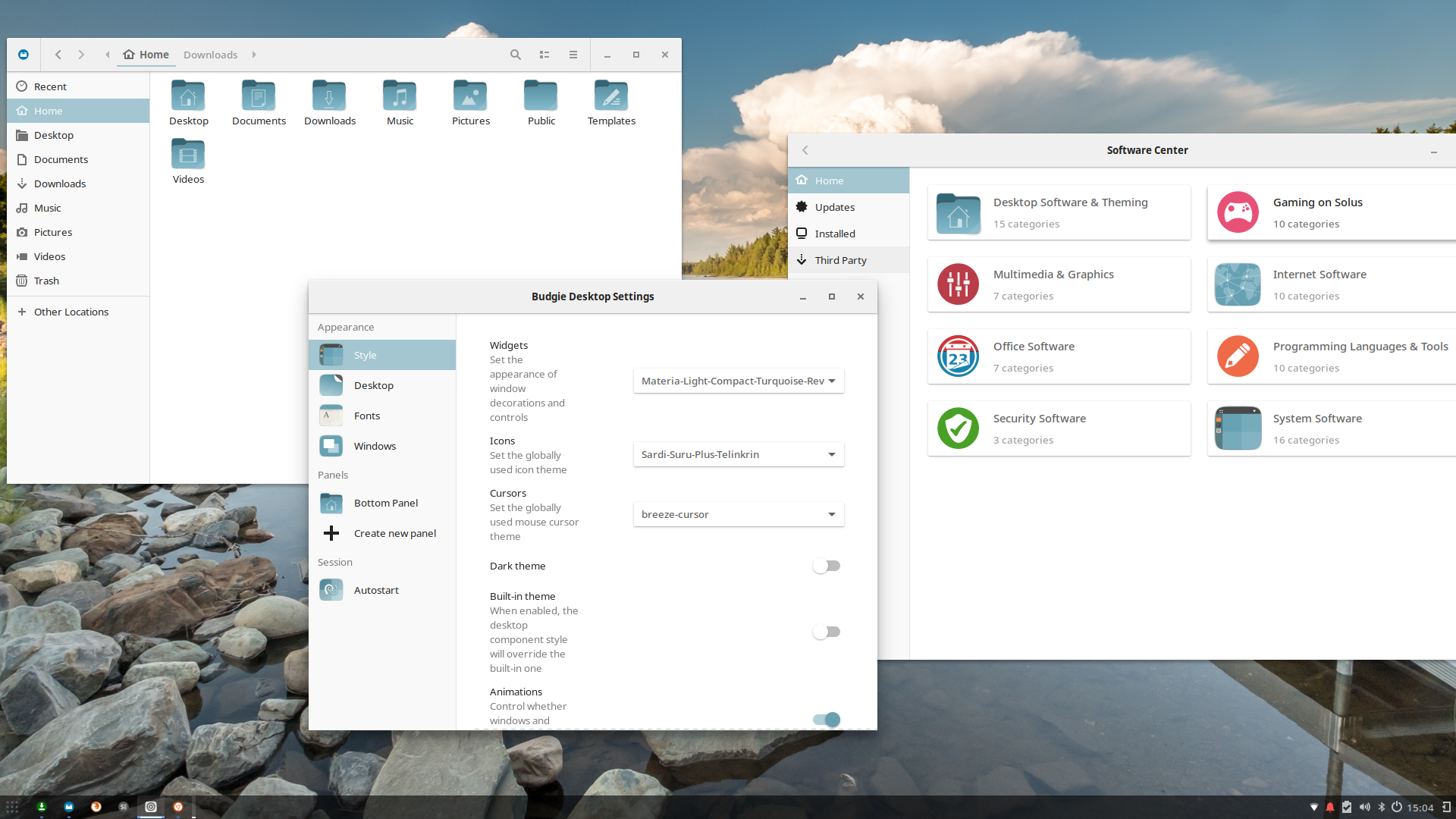1456x819 pixels.
Task: Open the Documents folder icon in files view
Action: [259, 96]
